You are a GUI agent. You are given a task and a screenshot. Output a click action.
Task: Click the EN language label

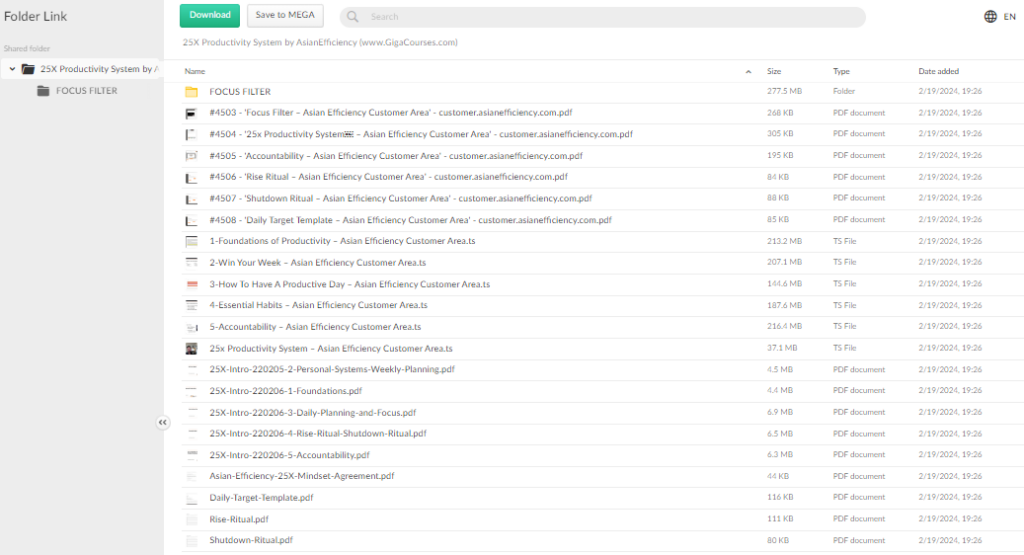pos(1010,17)
